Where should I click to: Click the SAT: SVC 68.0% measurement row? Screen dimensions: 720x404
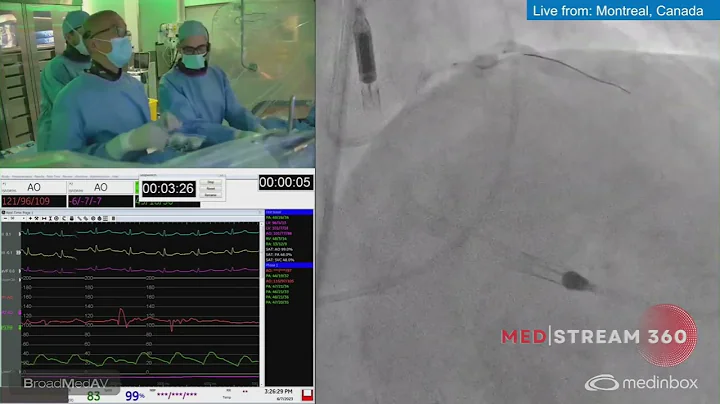[x=280, y=260]
